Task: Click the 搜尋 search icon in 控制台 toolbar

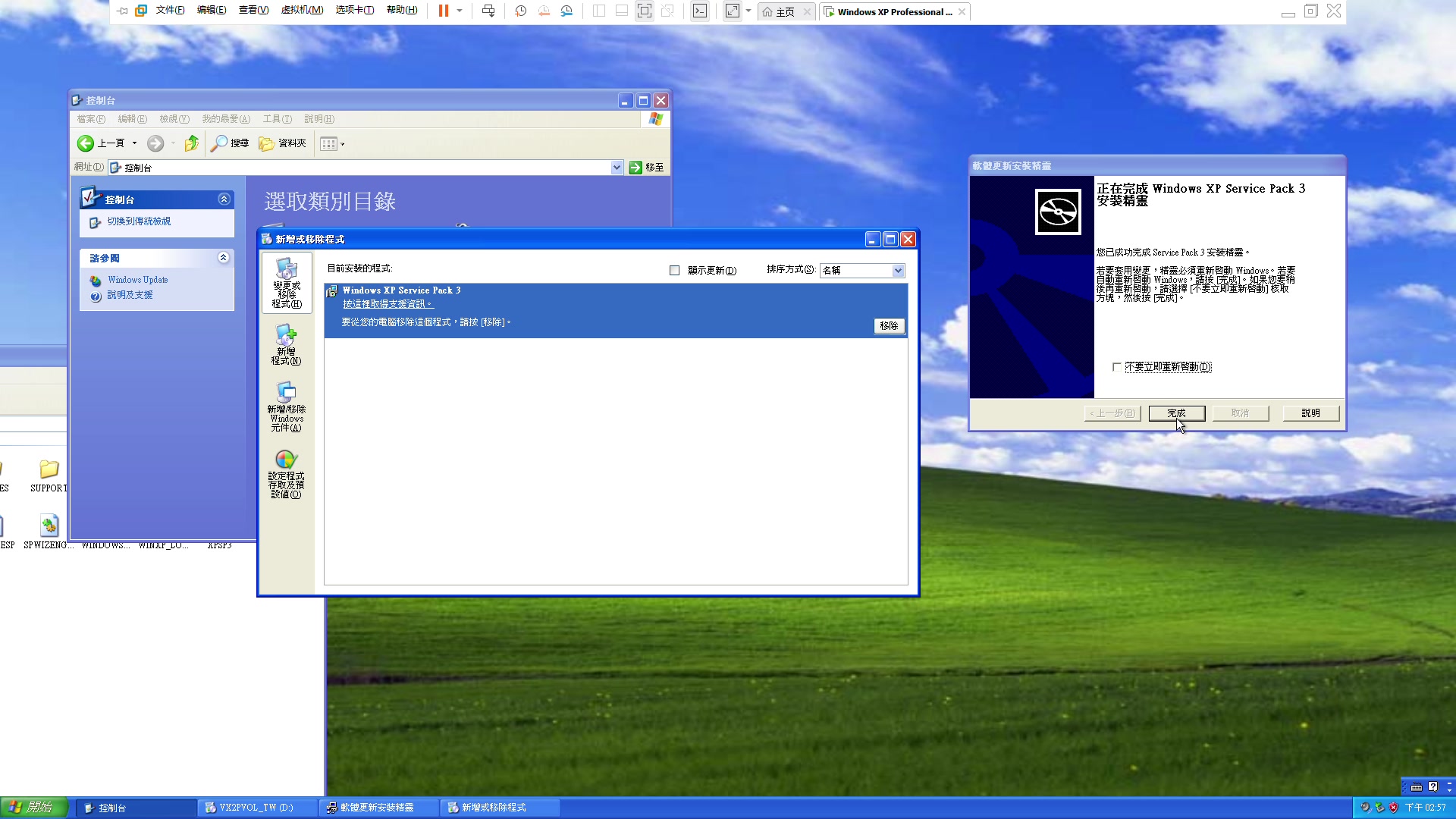Action: [230, 143]
